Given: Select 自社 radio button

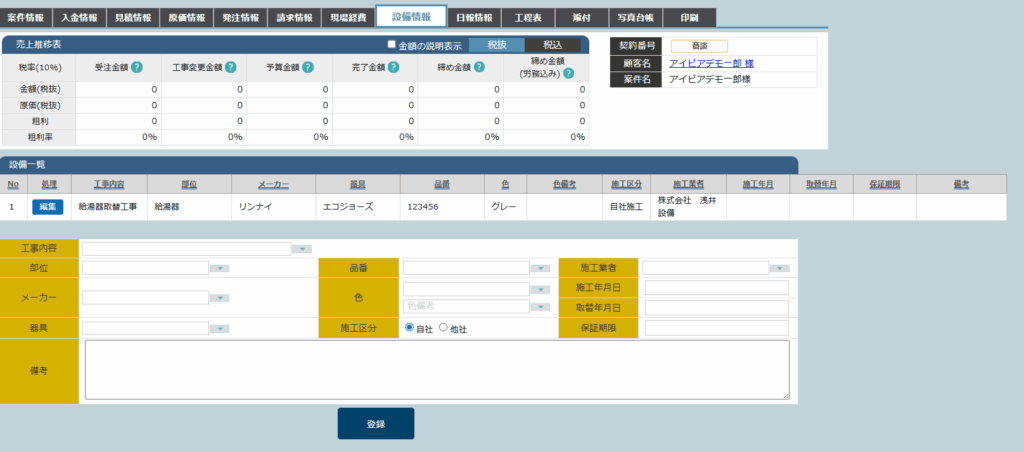Looking at the screenshot, I should point(410,328).
